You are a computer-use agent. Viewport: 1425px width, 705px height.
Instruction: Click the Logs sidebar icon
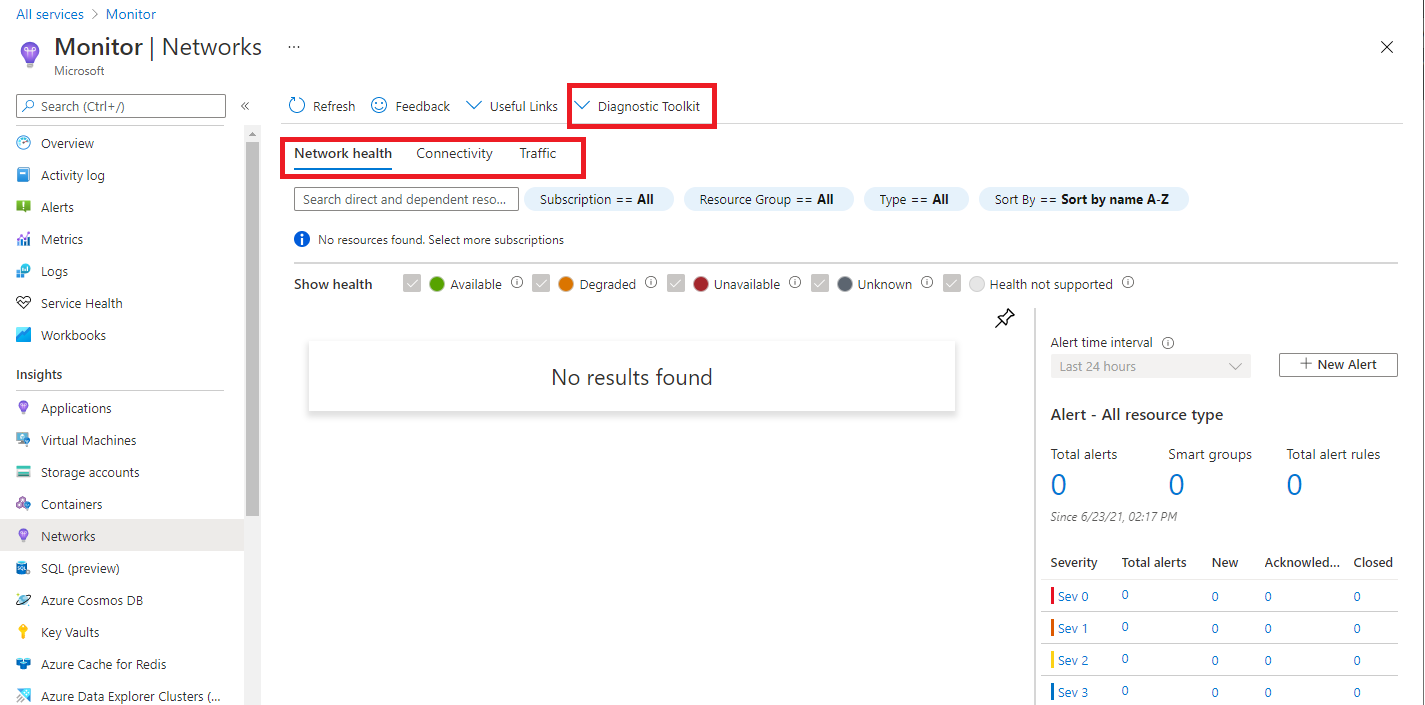24,271
